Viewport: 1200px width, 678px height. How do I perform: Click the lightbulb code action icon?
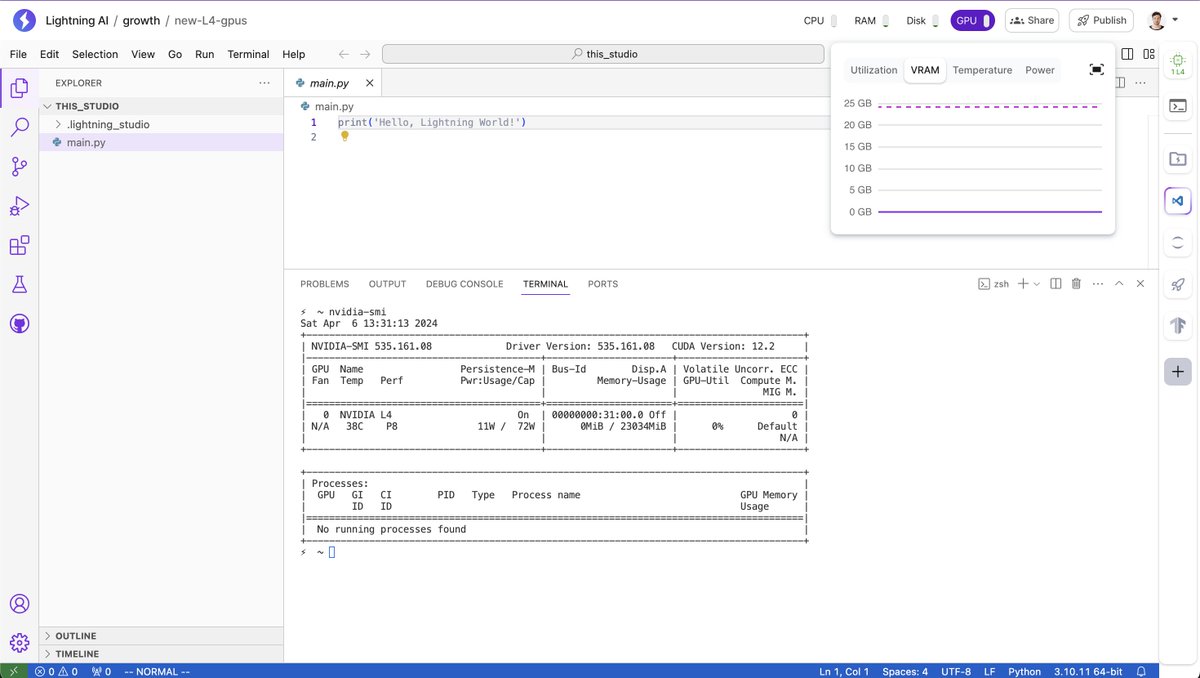tap(345, 137)
